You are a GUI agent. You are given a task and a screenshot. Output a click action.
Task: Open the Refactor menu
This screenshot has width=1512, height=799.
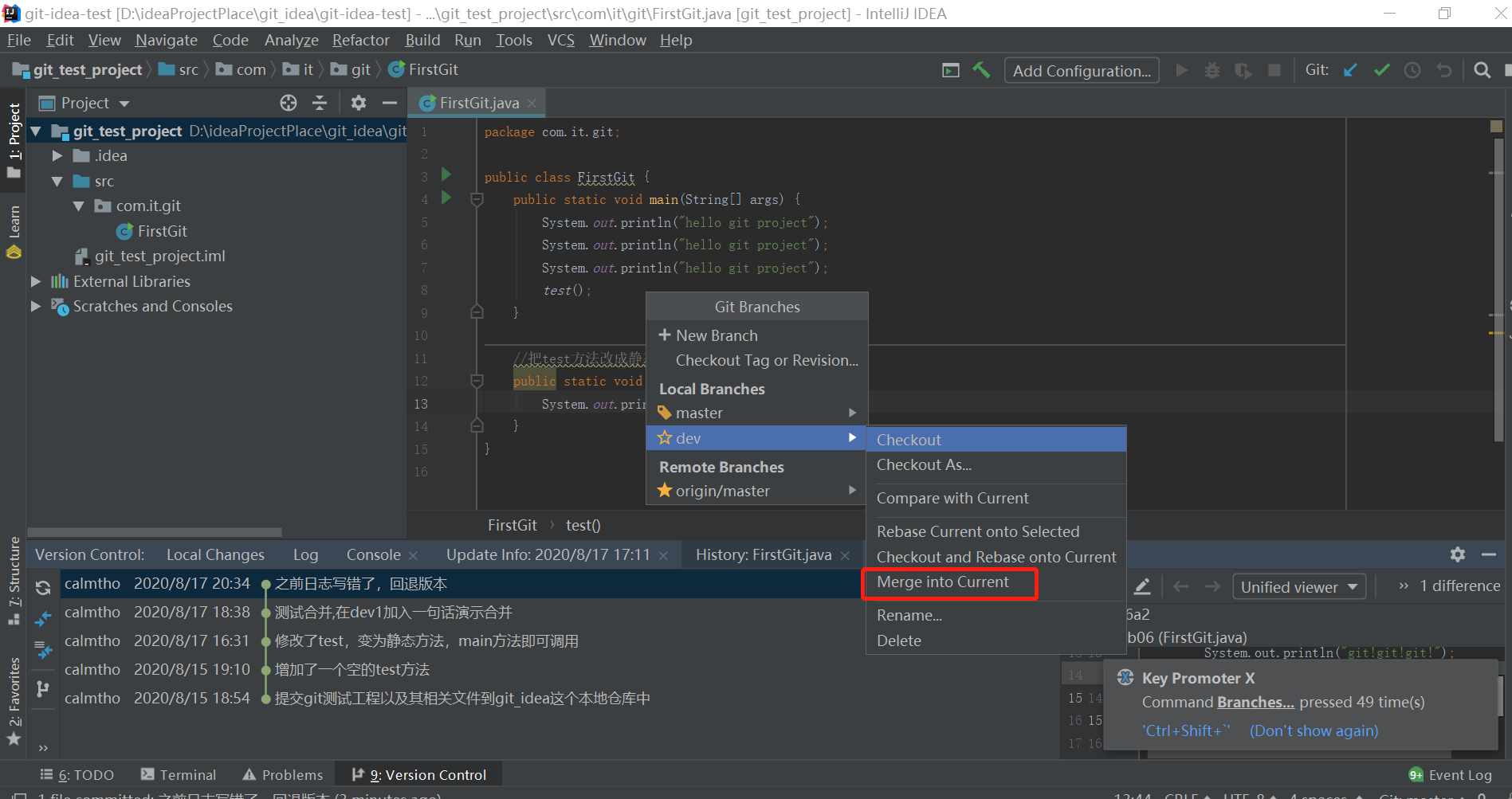pos(361,40)
